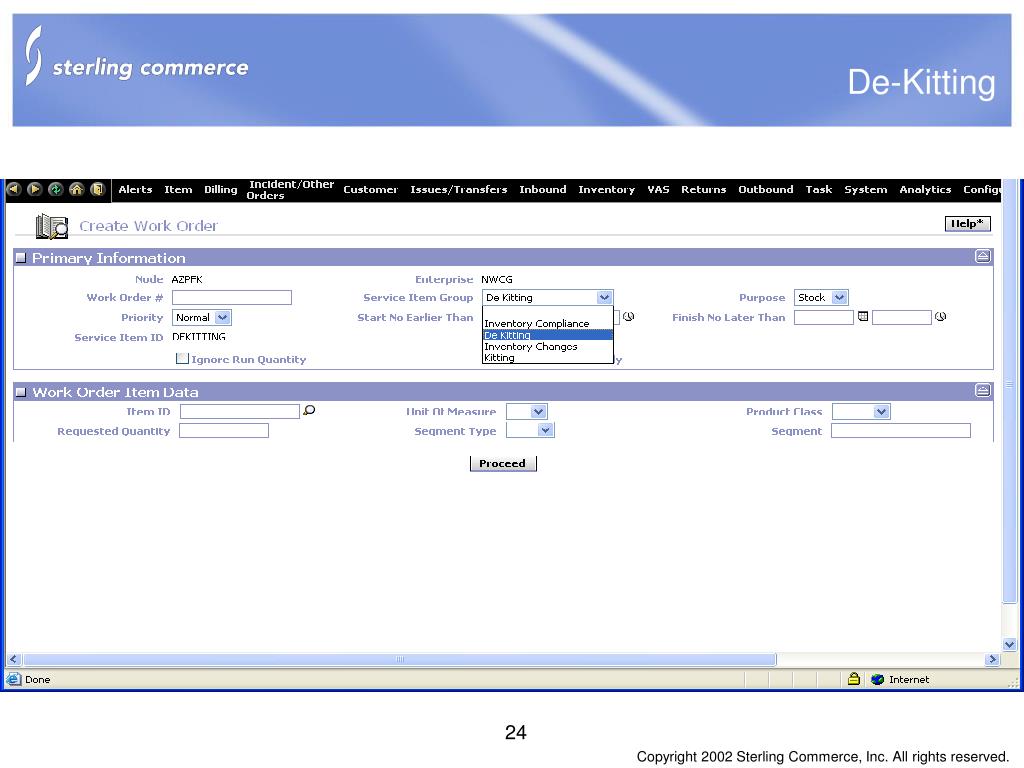
Task: Click the browser page icon beside Done
Action: (x=14, y=679)
